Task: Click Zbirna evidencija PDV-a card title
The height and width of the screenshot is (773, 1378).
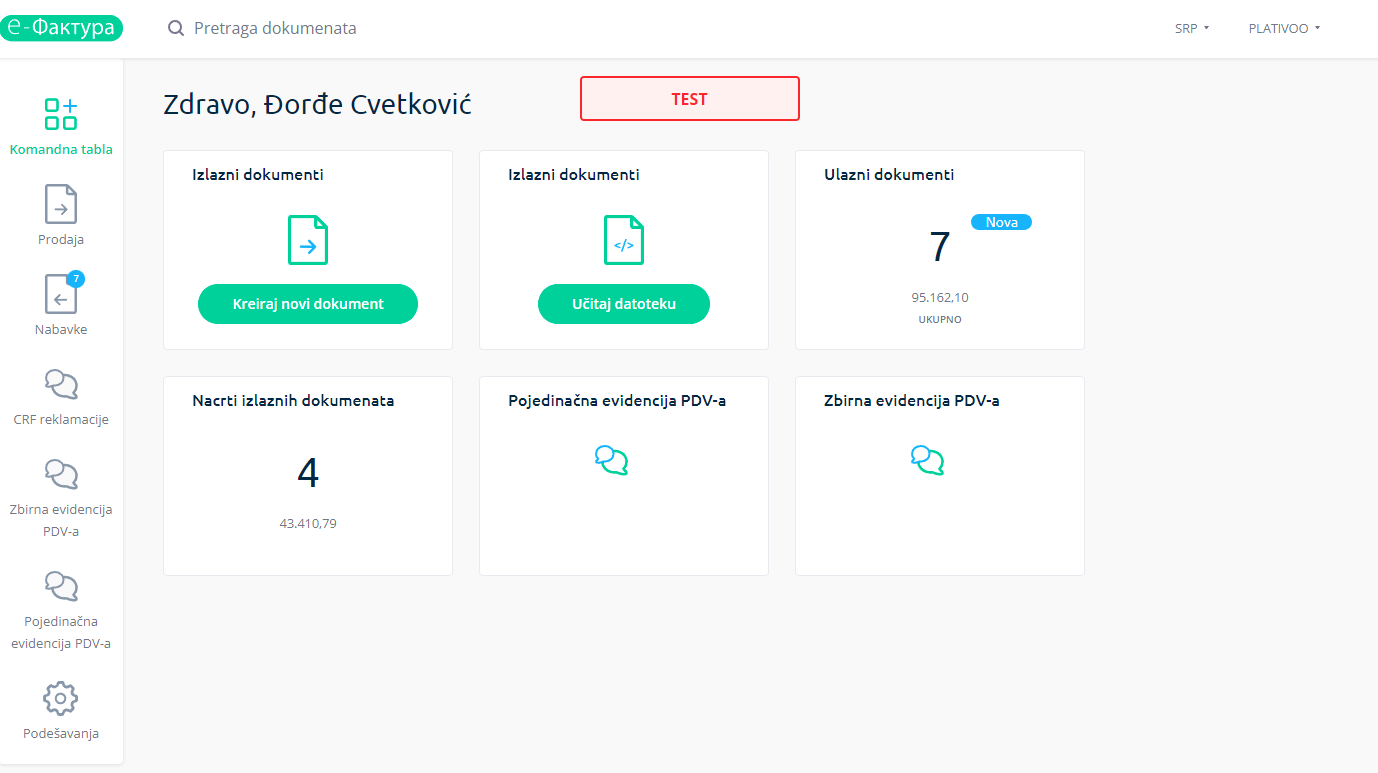Action: point(912,401)
